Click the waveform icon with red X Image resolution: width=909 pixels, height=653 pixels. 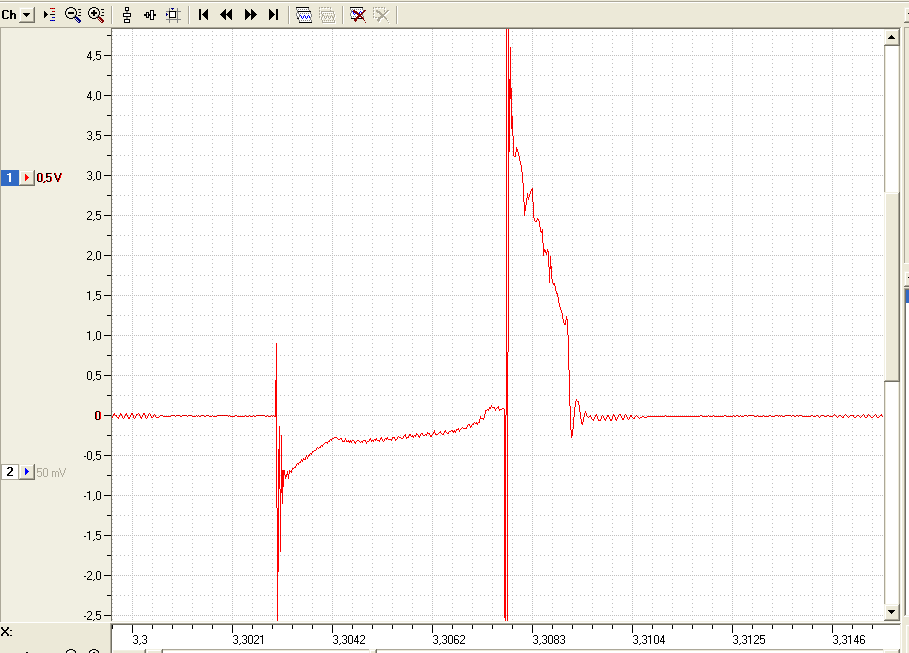click(x=358, y=14)
